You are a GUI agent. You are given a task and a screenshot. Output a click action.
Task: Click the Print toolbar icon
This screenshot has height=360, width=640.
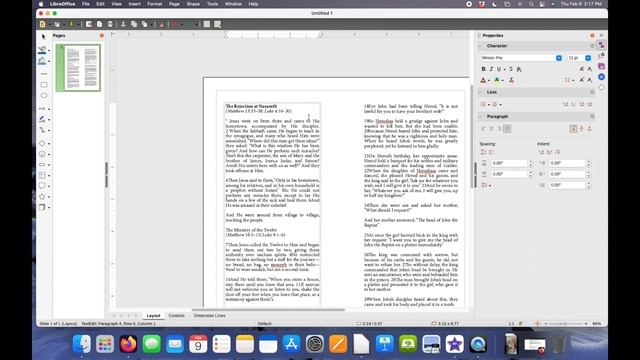point(110,24)
